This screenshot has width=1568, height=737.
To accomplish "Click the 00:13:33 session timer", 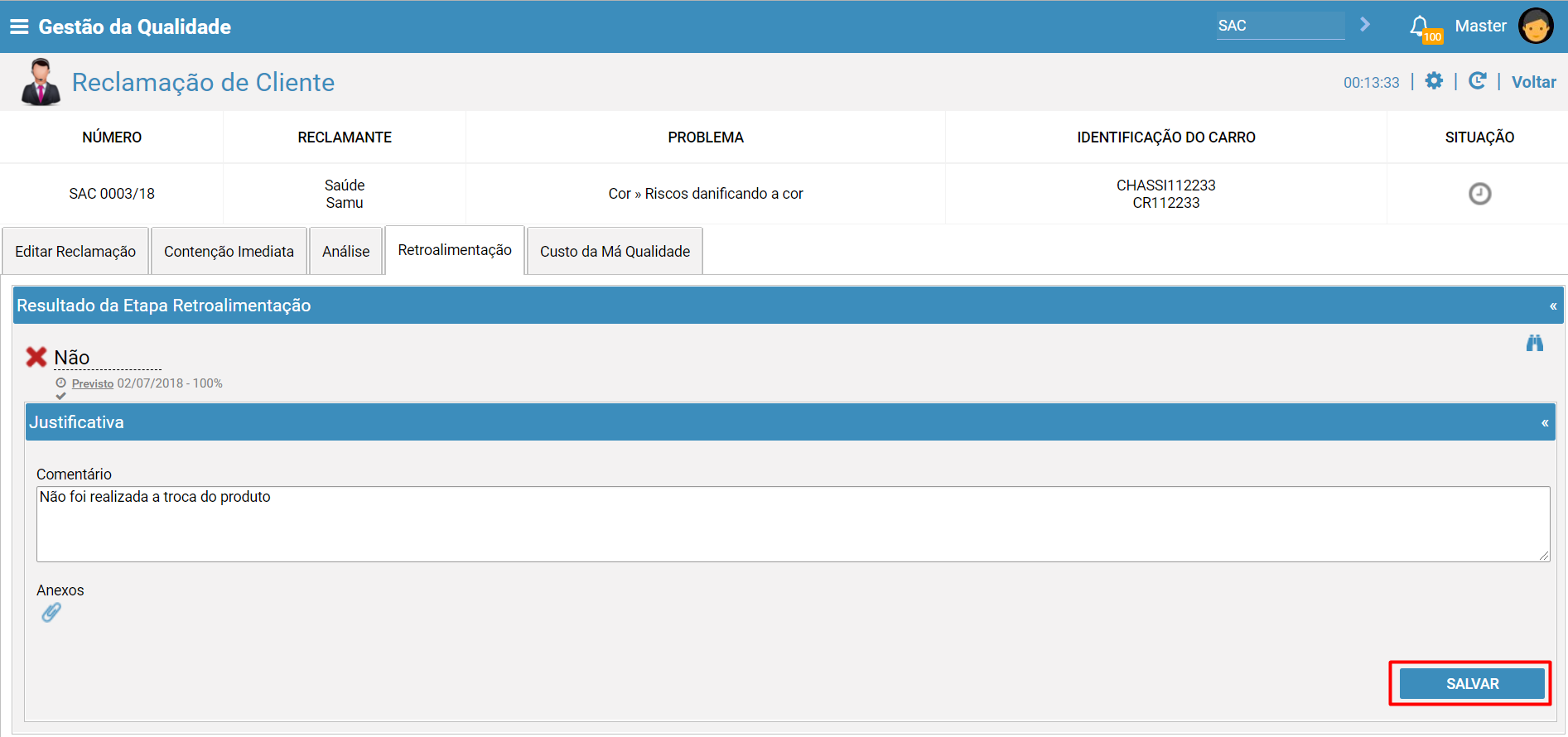I will [1371, 83].
